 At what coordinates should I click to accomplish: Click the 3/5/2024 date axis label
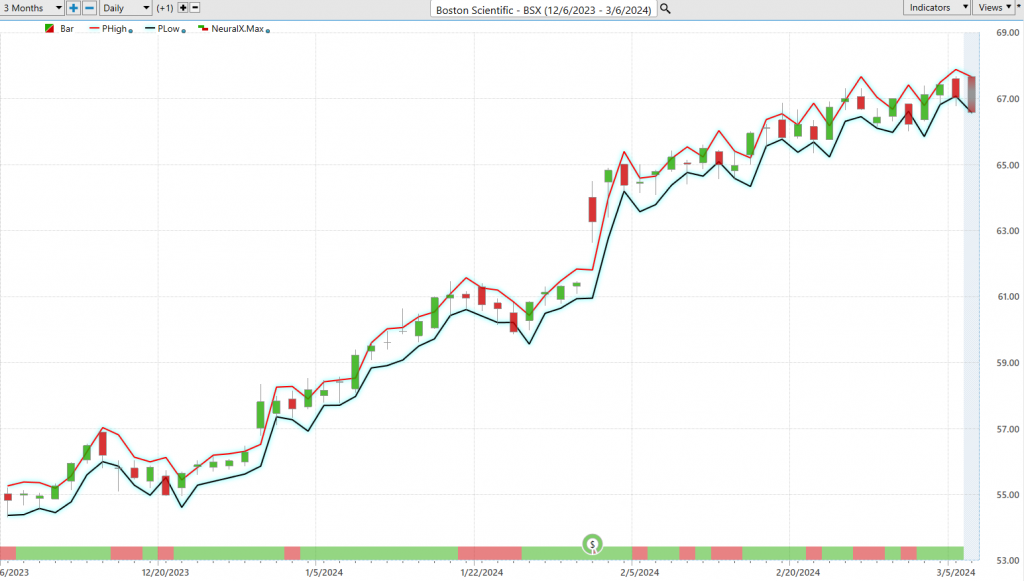point(956,573)
